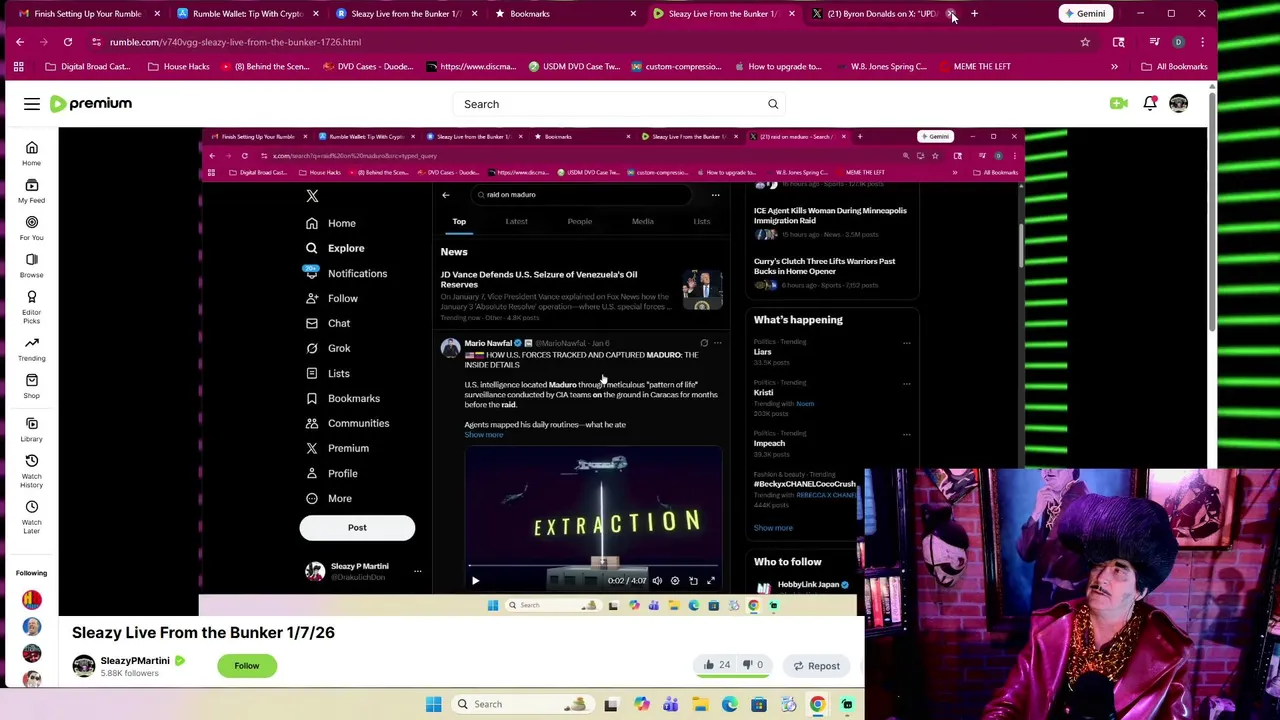Show more bookmarks chevron
This screenshot has width=1280, height=720.
(x=1114, y=66)
